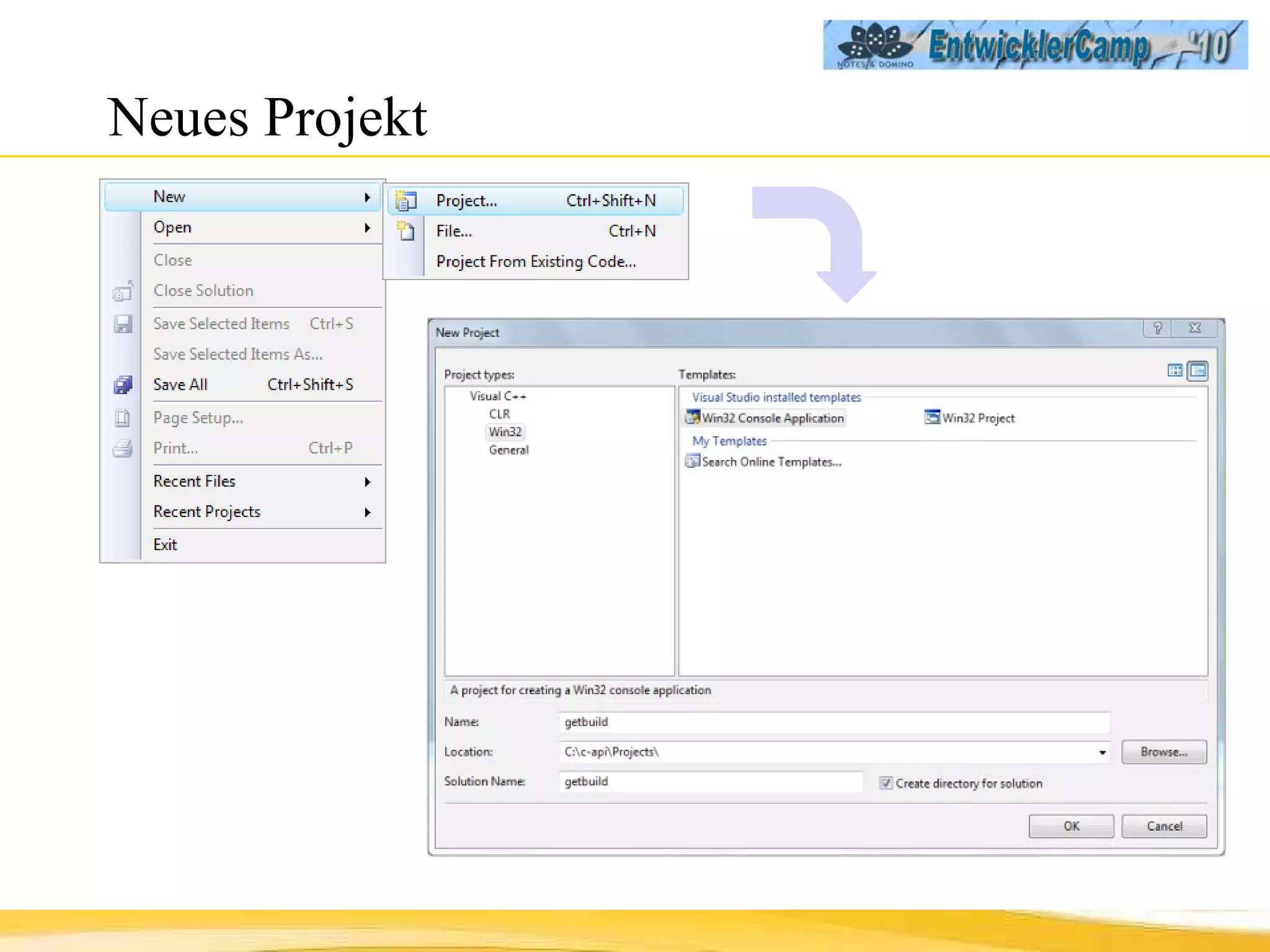Click the dialog help question mark icon
1270x952 pixels.
[x=1157, y=328]
